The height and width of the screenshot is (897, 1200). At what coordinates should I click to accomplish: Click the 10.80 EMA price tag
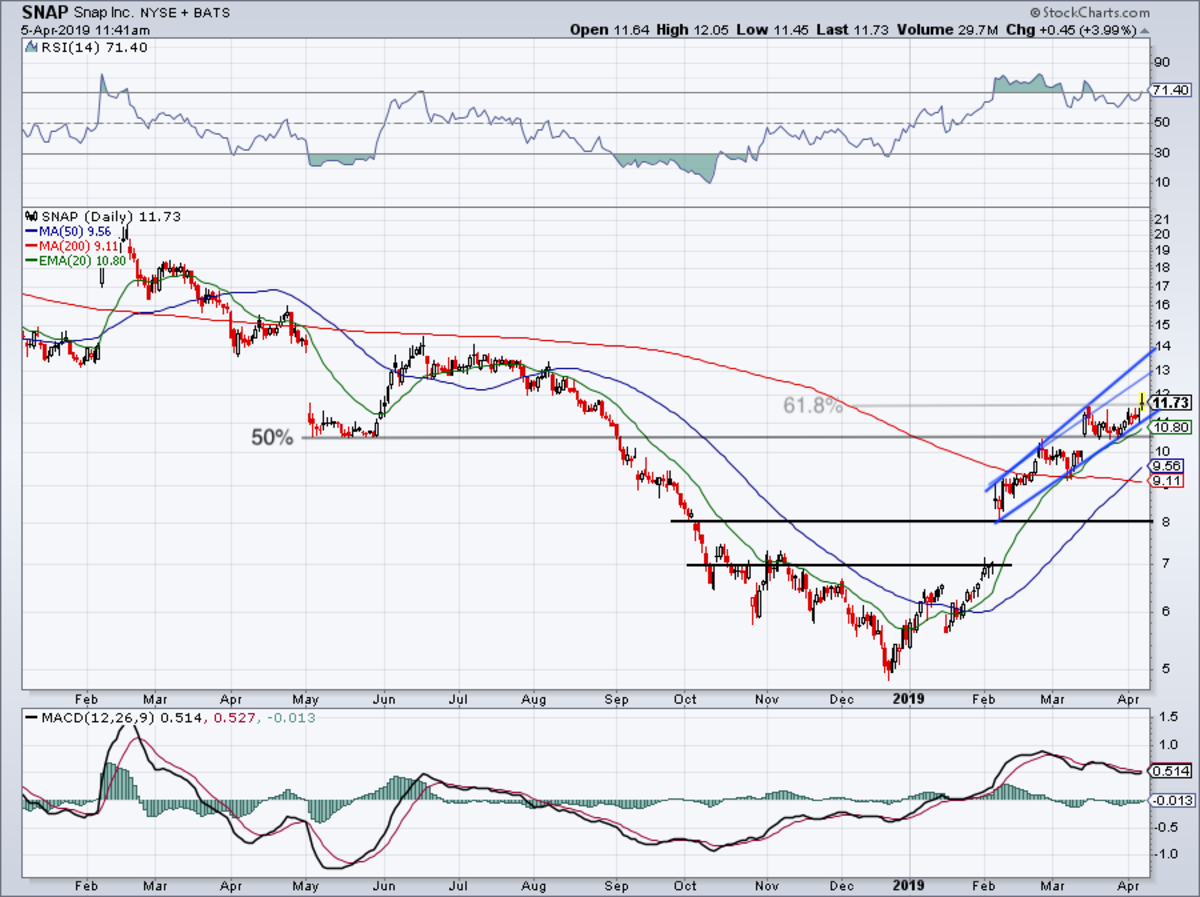point(1170,427)
